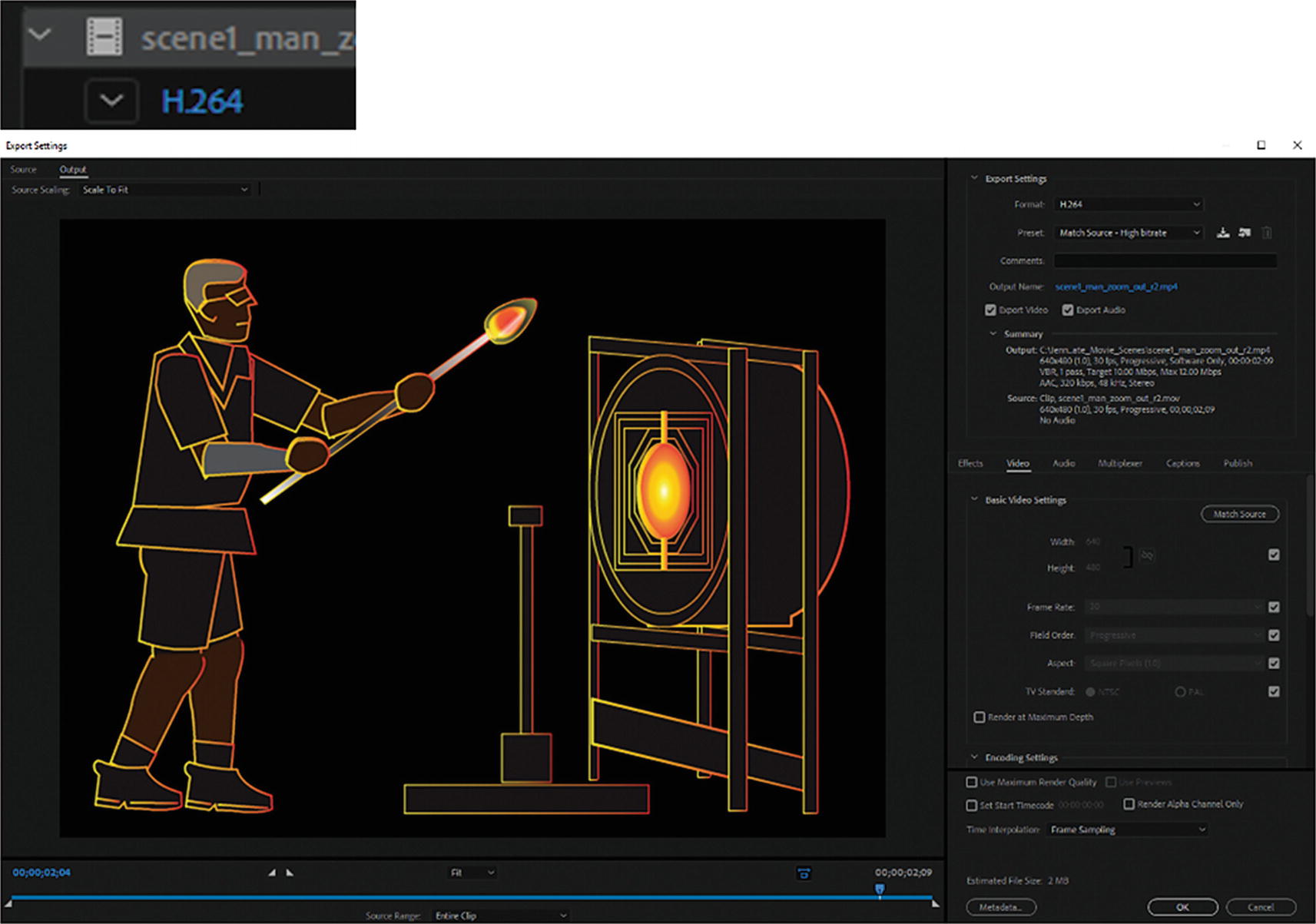
Task: Click the filmstrip icon beside scene1_man clip
Action: tap(104, 36)
